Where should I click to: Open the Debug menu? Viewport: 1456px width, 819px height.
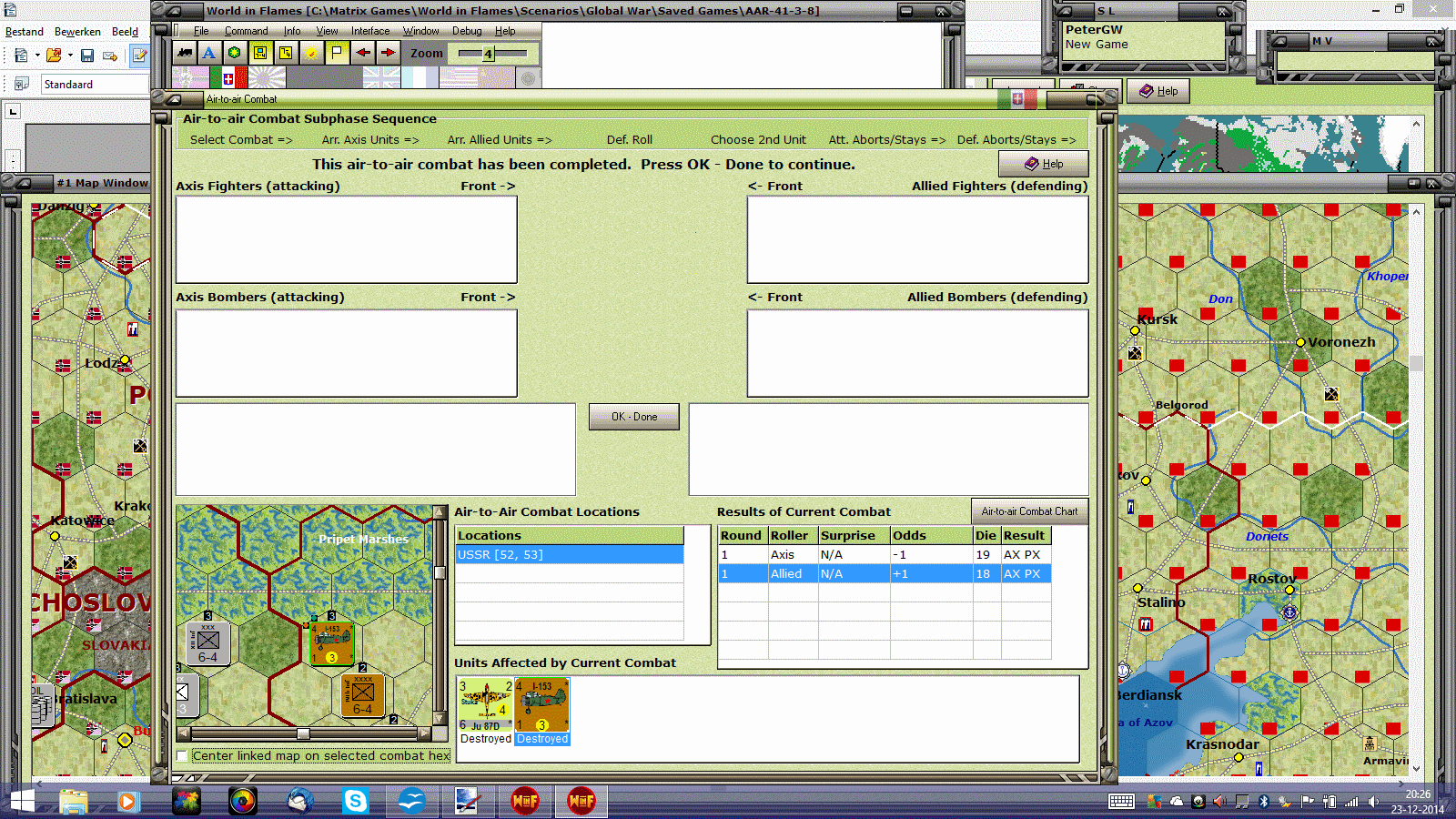467,31
